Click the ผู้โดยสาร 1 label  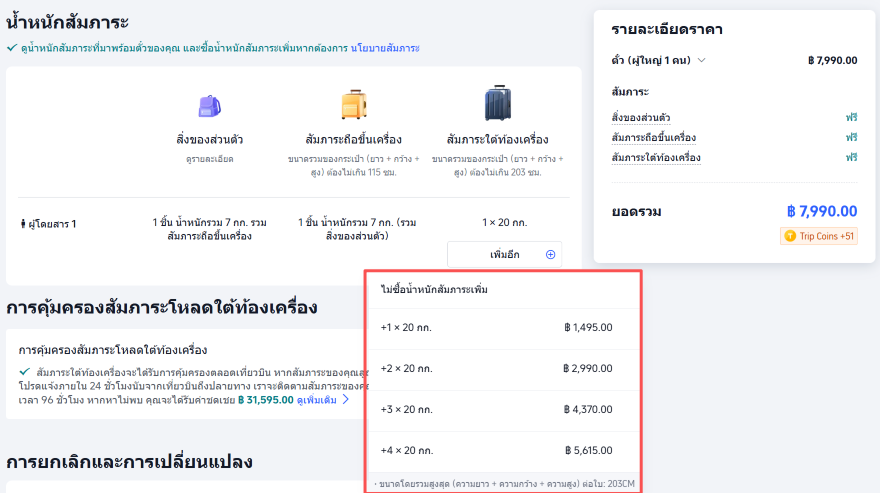point(52,224)
